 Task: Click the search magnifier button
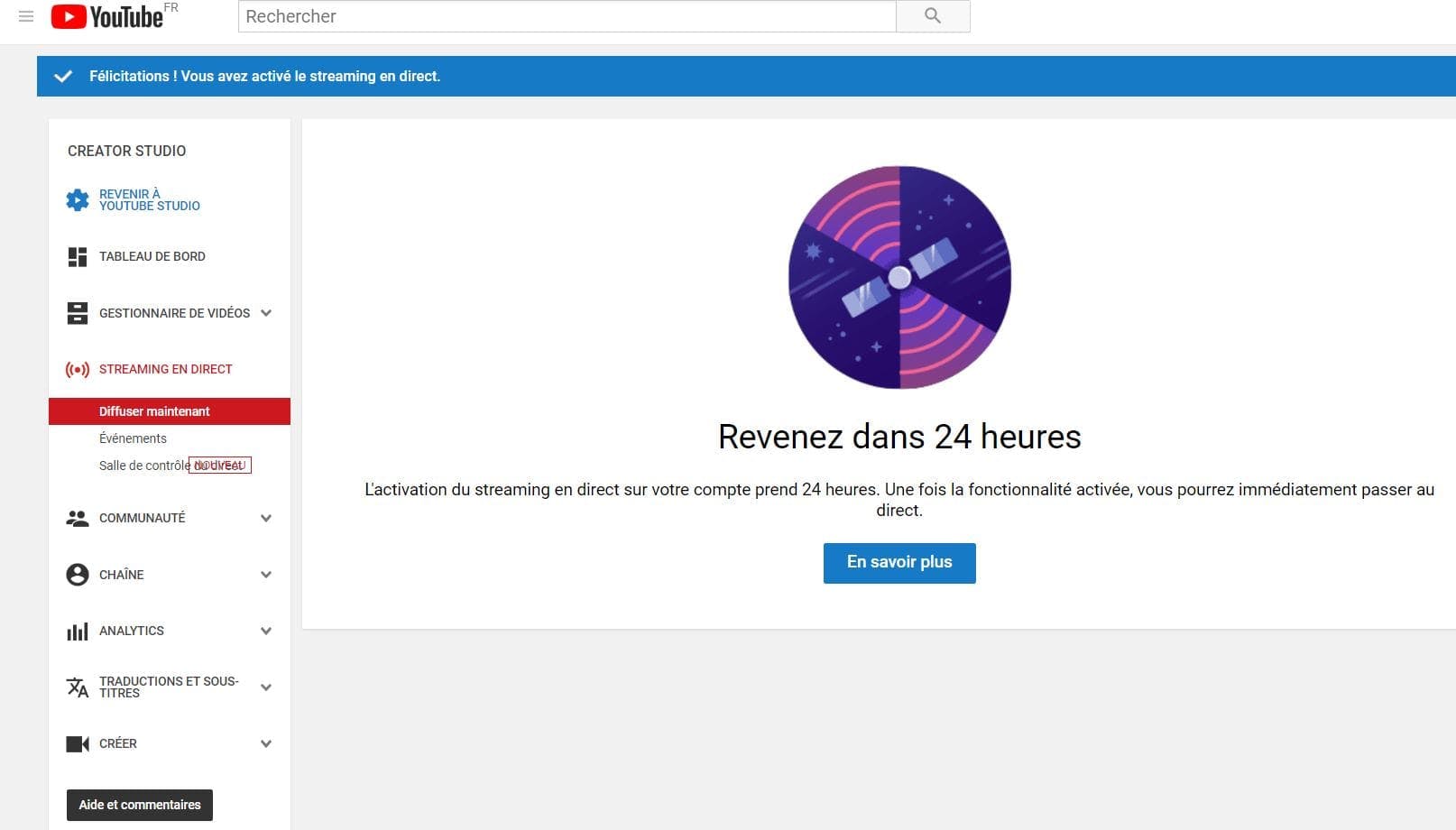933,16
